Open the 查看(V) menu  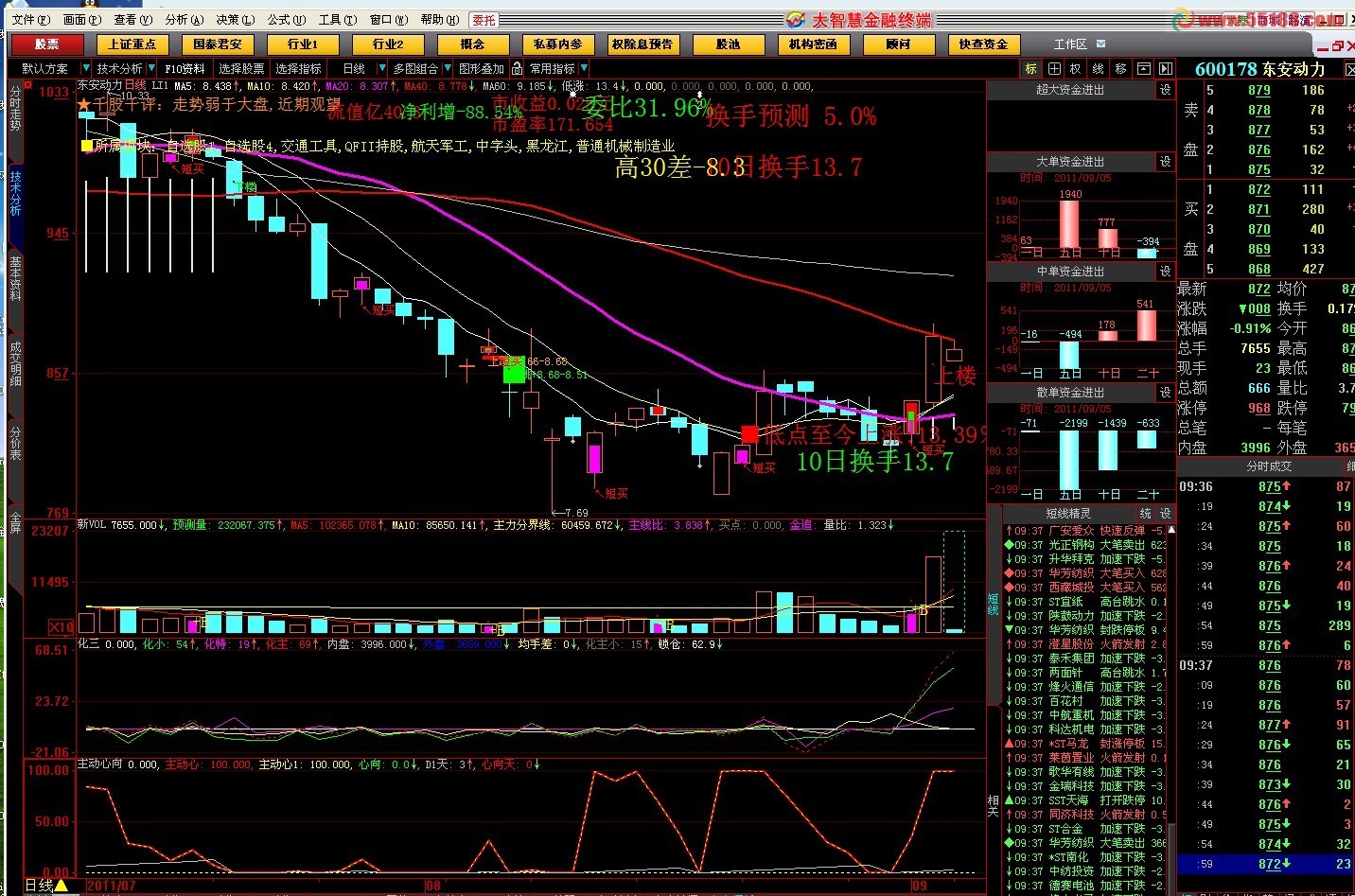pyautogui.click(x=133, y=20)
